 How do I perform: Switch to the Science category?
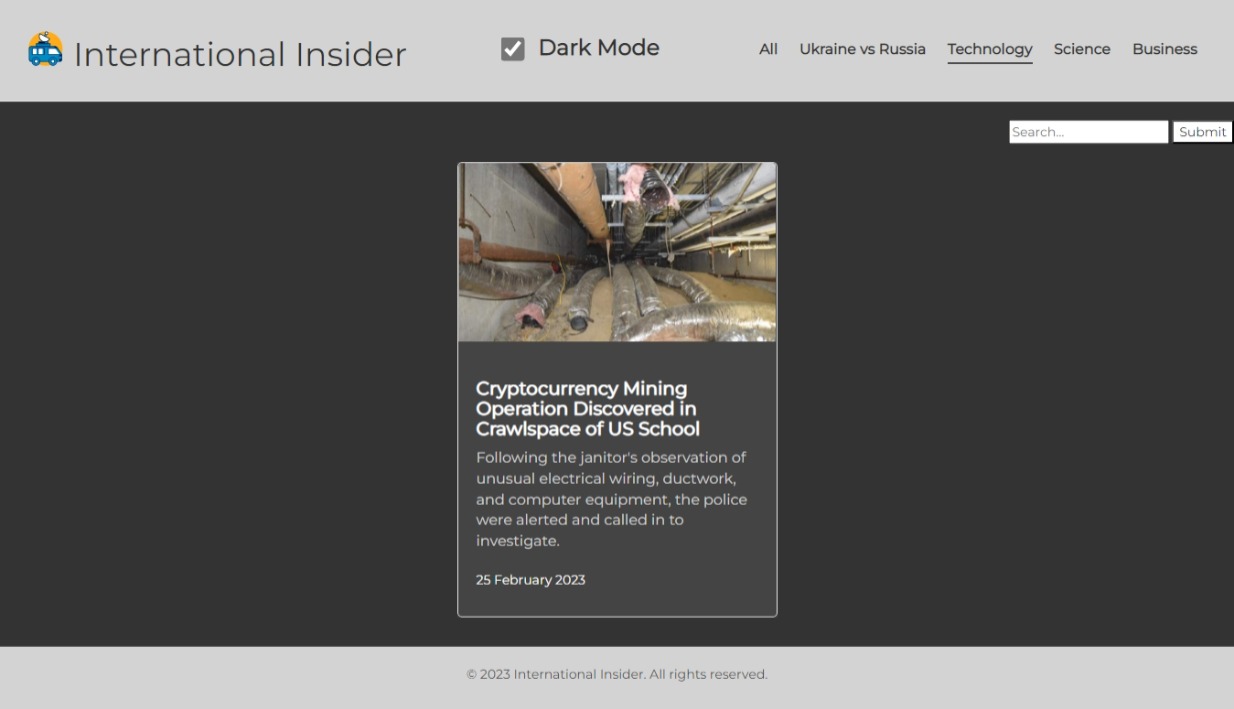(x=1082, y=49)
